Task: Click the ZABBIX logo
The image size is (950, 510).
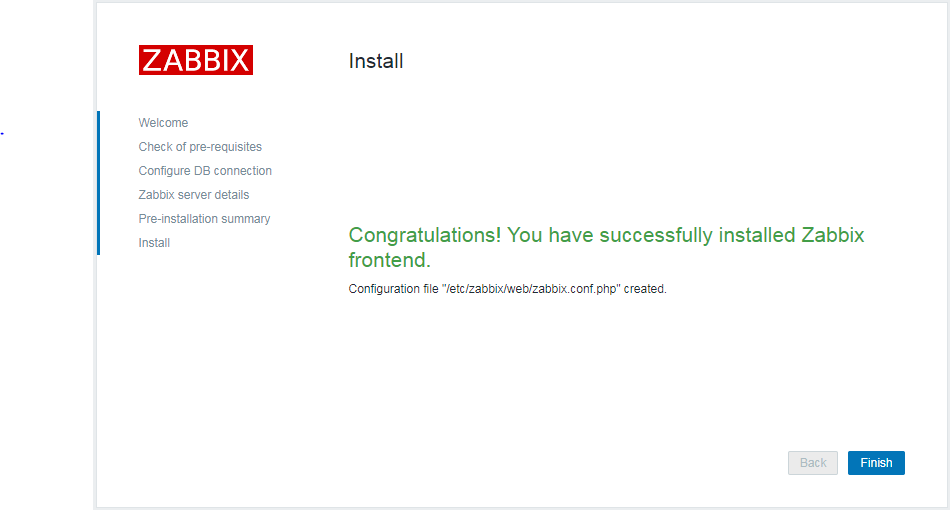Action: coord(196,60)
